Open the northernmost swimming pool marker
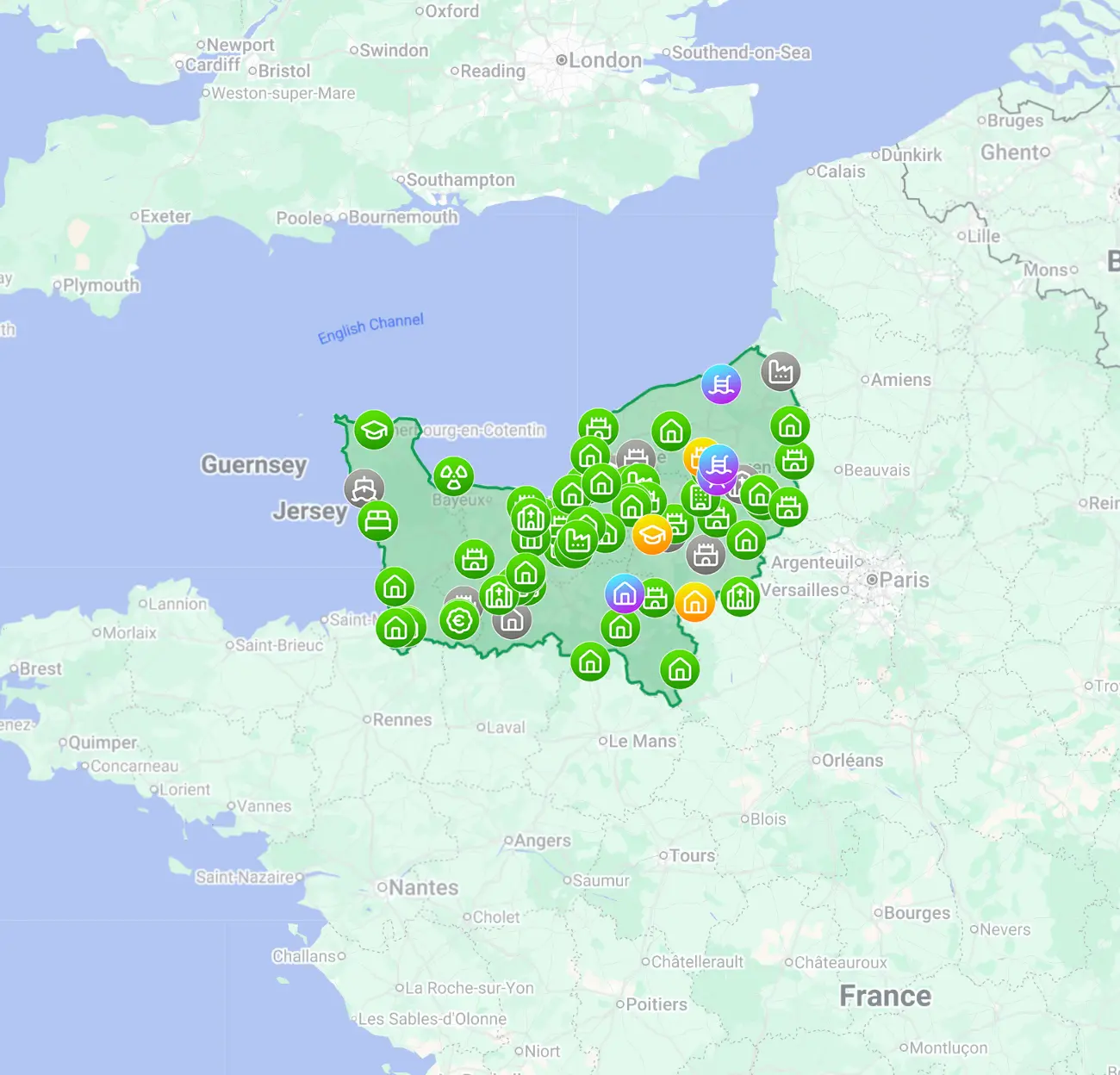 click(x=721, y=384)
